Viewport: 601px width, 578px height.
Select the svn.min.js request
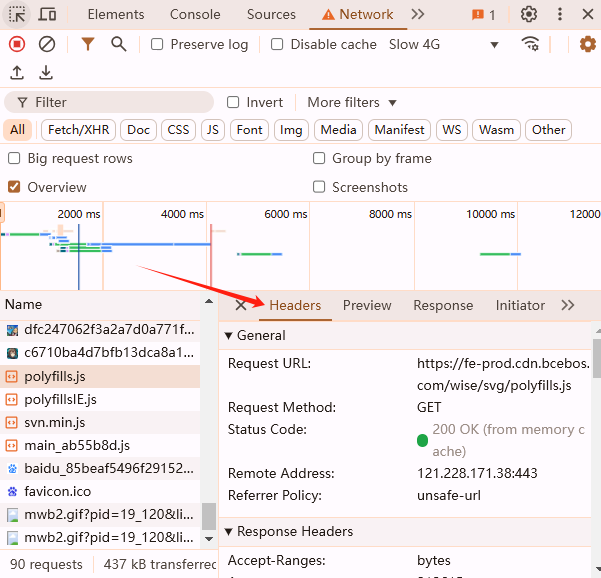[100, 423]
